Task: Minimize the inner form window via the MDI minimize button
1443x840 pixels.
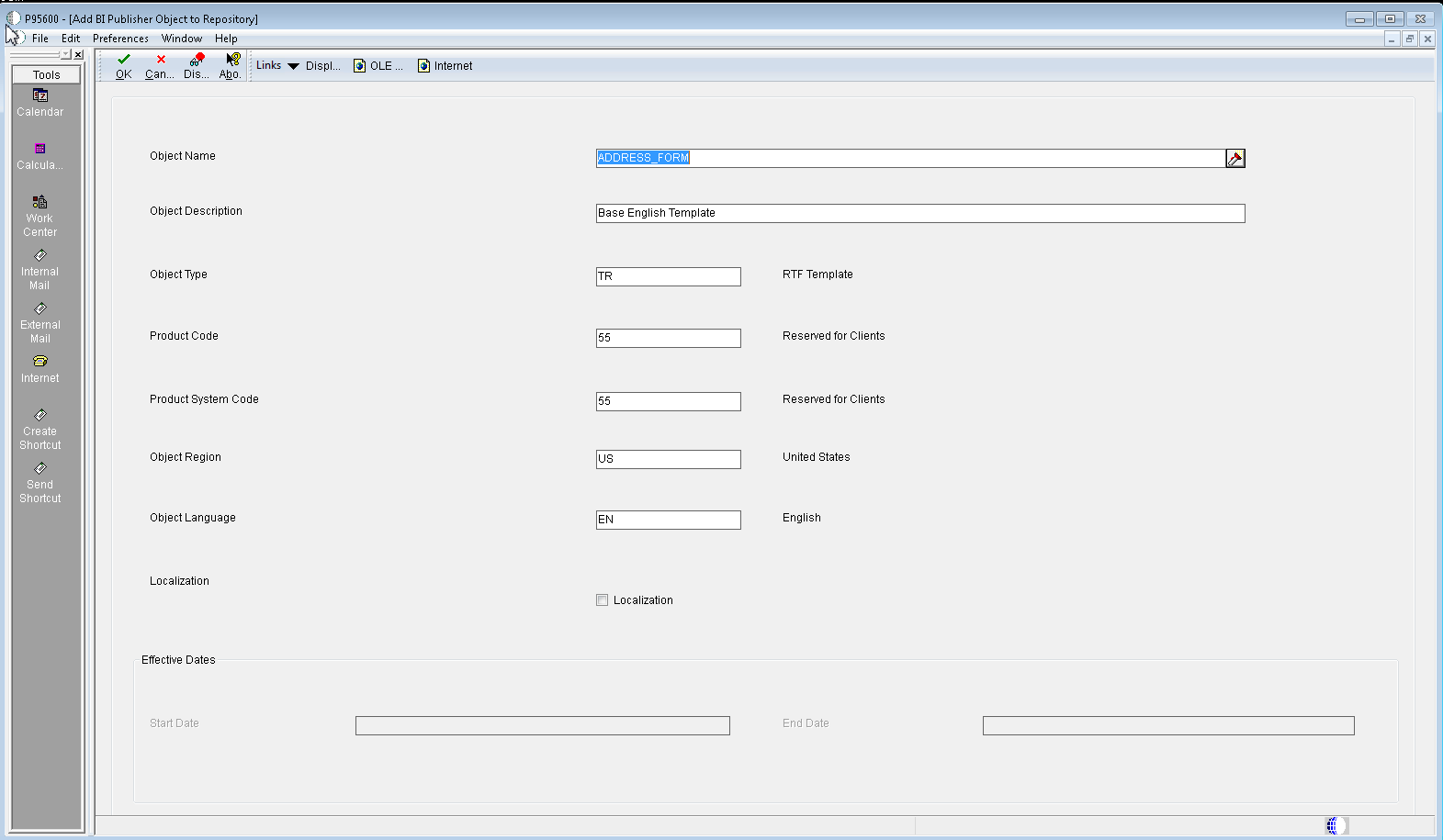Action: click(x=1392, y=39)
